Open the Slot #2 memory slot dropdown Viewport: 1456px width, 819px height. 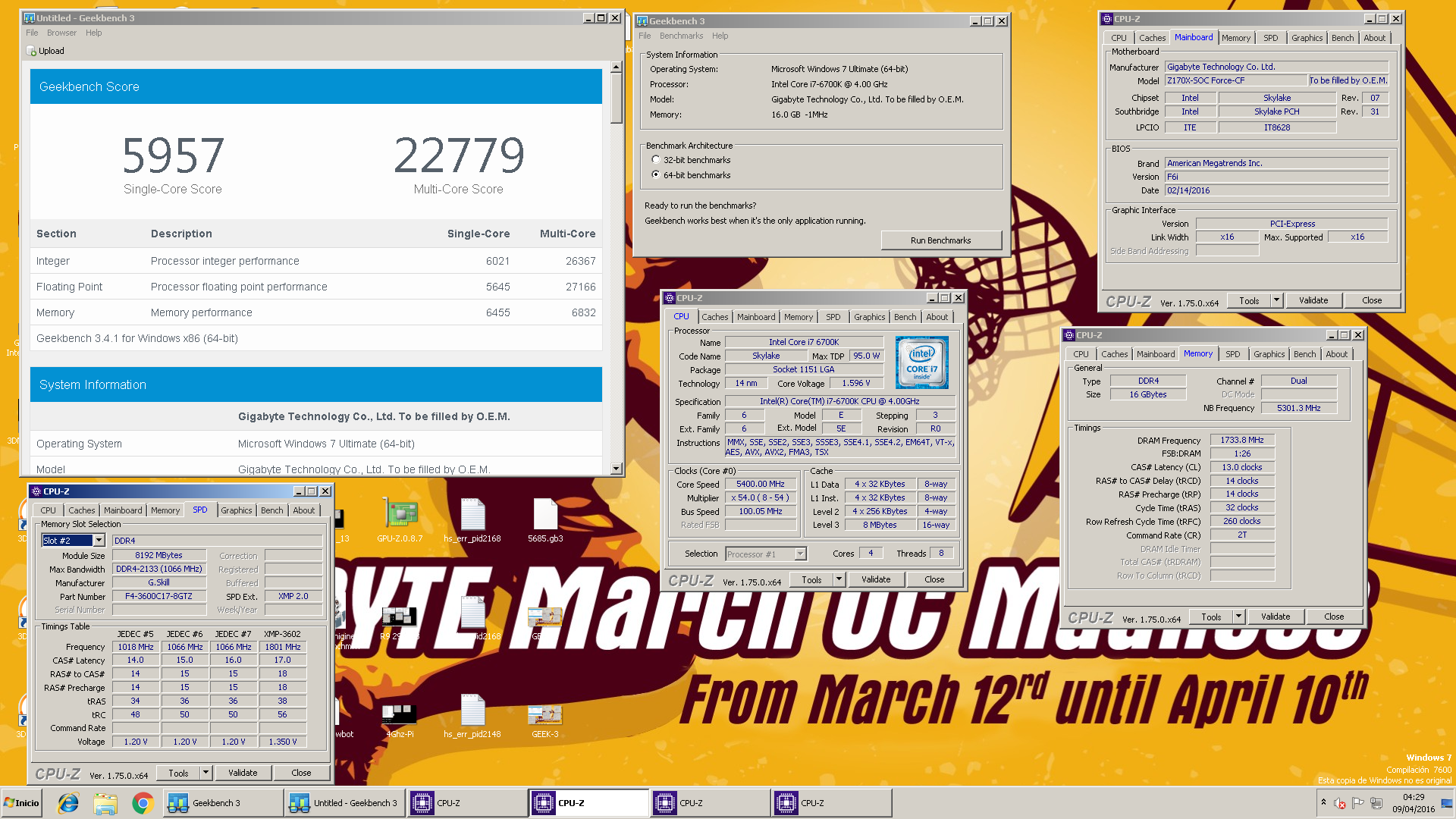(99, 541)
